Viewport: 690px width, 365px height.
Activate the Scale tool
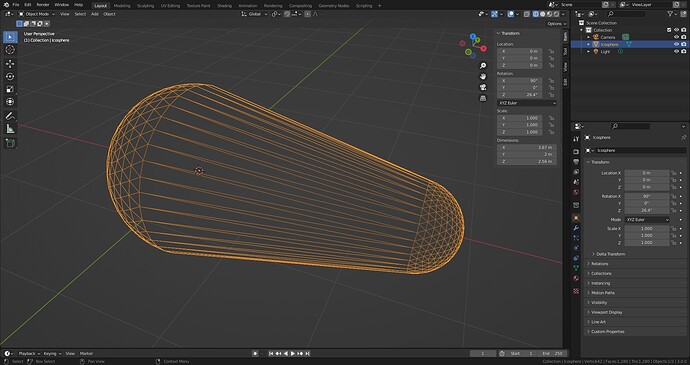(10, 89)
